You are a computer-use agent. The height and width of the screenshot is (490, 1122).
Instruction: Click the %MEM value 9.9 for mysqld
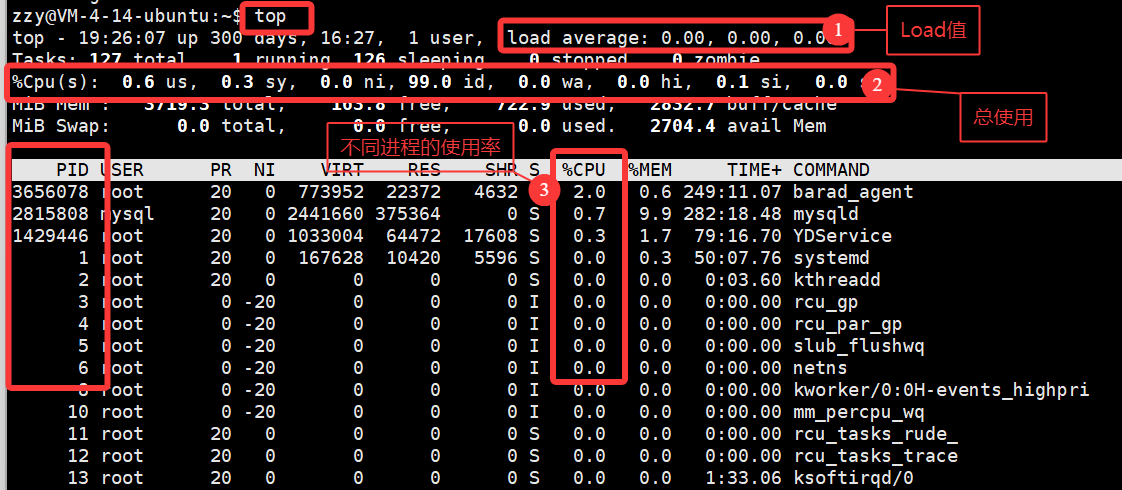click(655, 215)
